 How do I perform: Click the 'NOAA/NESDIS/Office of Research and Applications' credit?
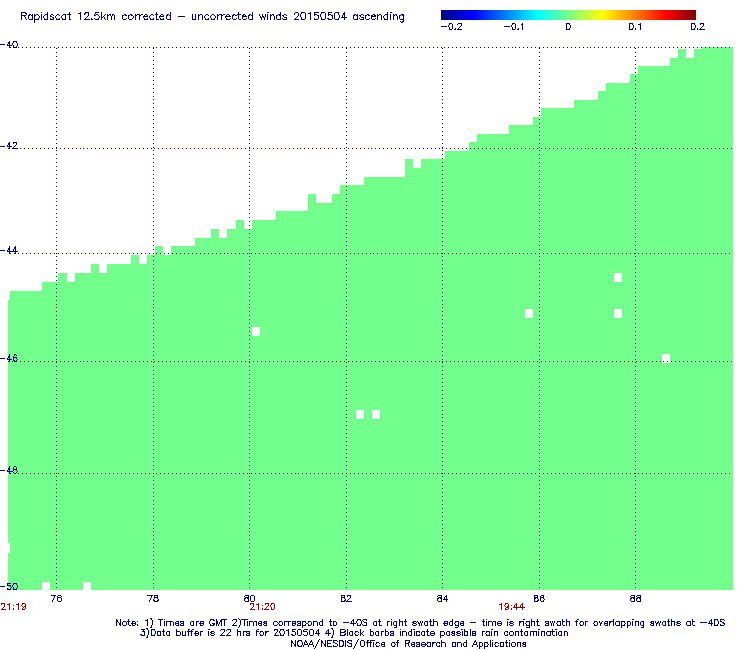[408, 644]
